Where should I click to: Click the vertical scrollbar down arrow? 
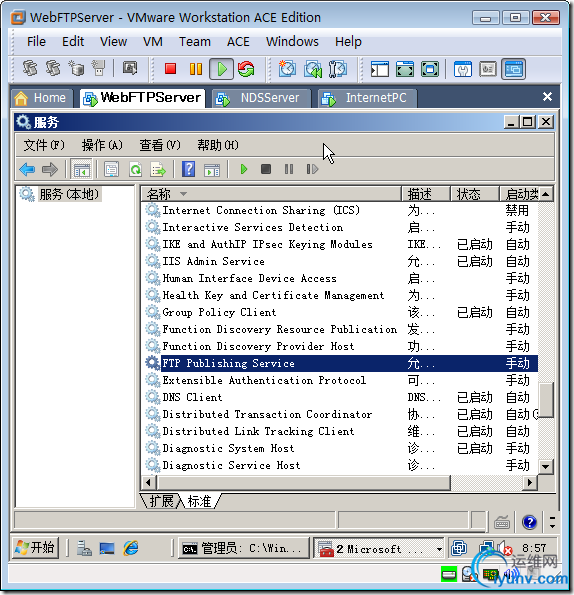546,466
